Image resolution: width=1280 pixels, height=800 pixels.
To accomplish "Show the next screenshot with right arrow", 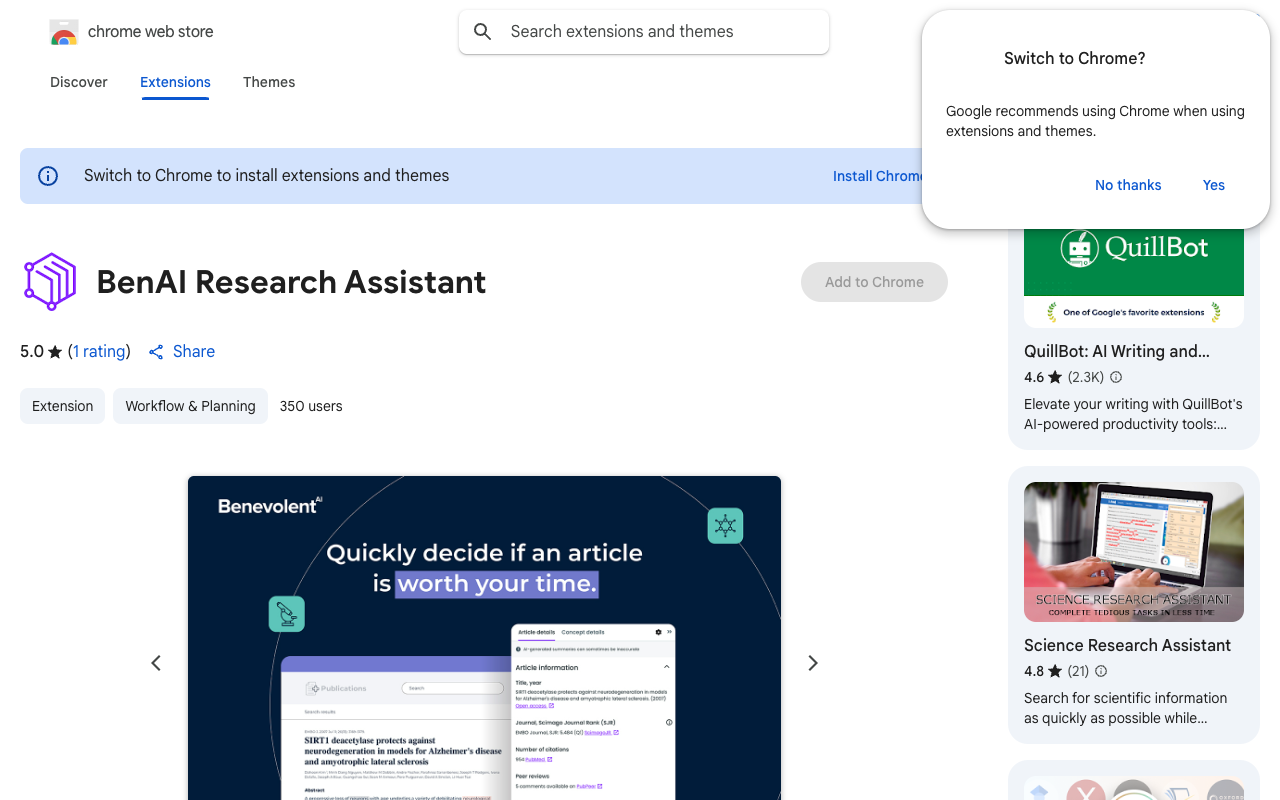I will coord(813,663).
